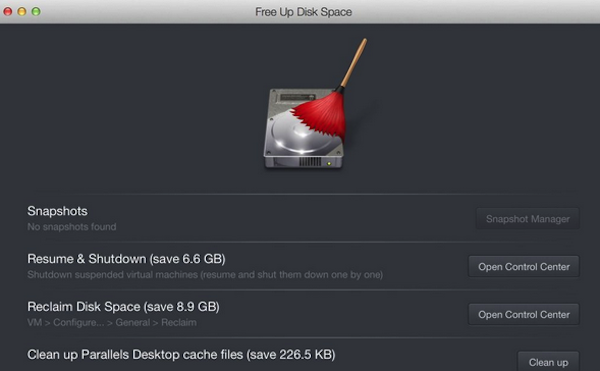Click Clean up for Parallels cache files
Image resolution: width=600 pixels, height=371 pixels.
[x=548, y=361]
